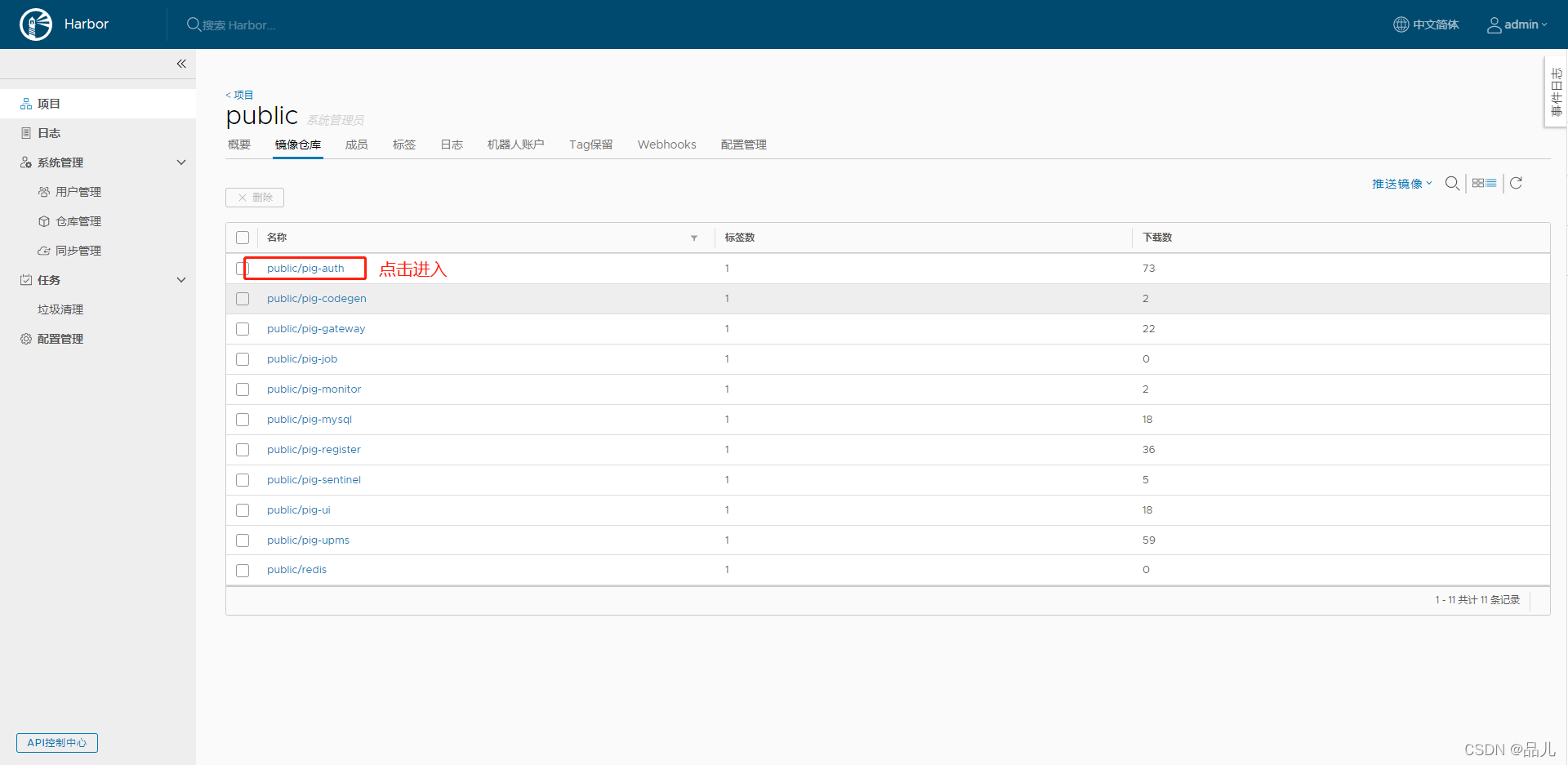Open 垃圾清理 in the sidebar
Image resolution: width=1568 pixels, height=765 pixels.
pyautogui.click(x=60, y=309)
